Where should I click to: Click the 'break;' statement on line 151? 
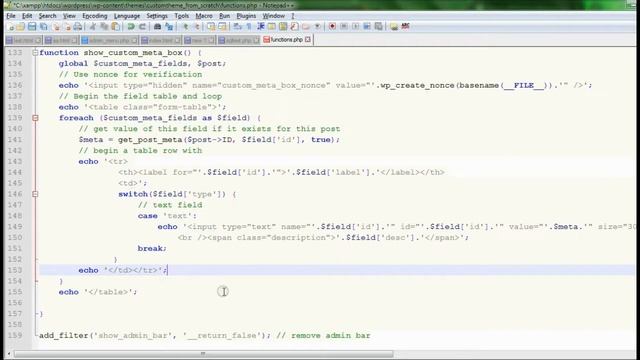(152, 249)
